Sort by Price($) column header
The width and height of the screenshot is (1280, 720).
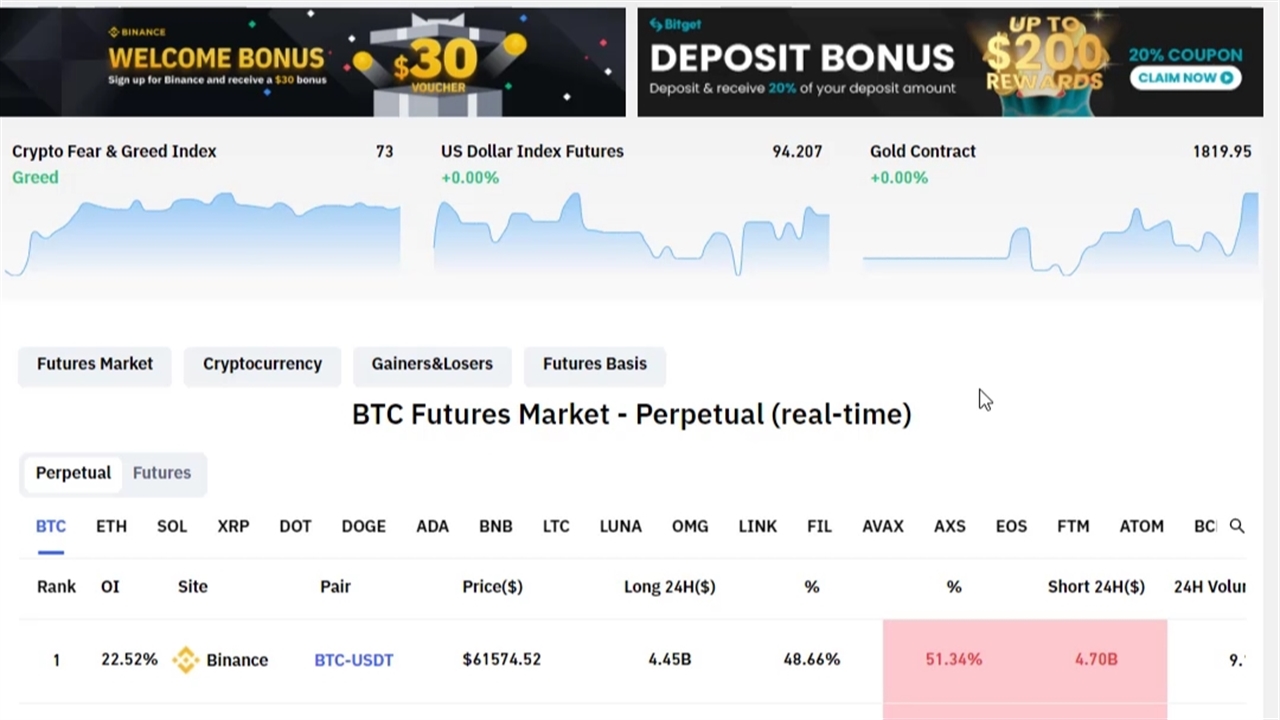[x=492, y=587]
